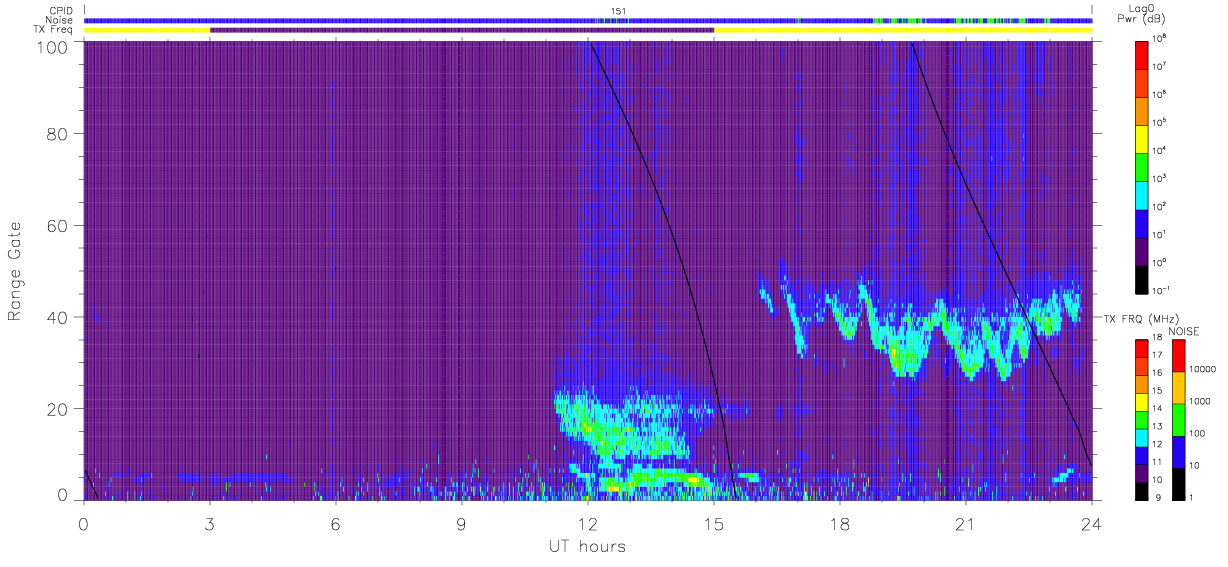This screenshot has width=1228, height=567.
Task: Click the purple middle segment of TX Freq bar
Action: (x=462, y=30)
